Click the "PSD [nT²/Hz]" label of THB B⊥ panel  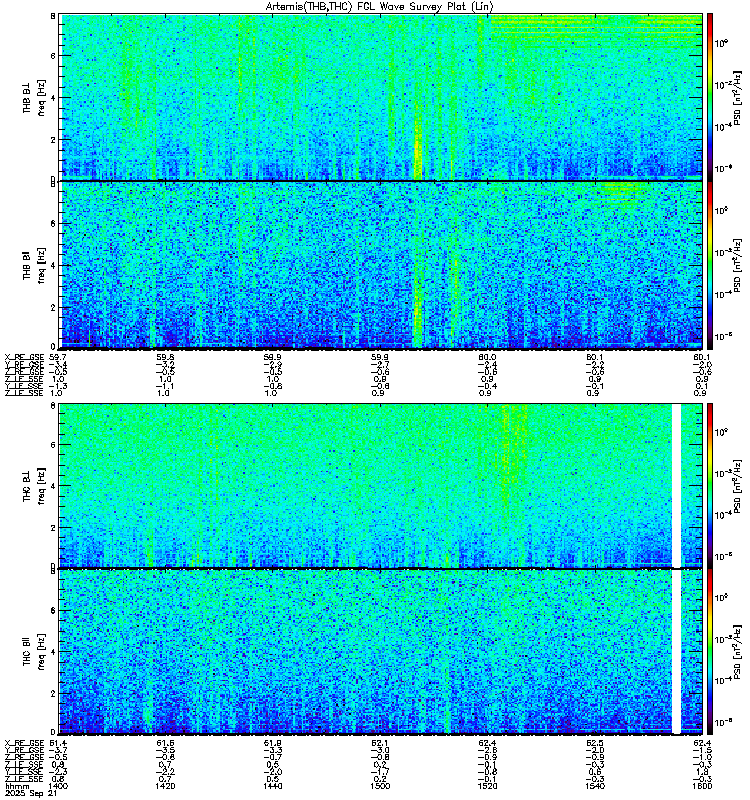pyautogui.click(x=737, y=98)
